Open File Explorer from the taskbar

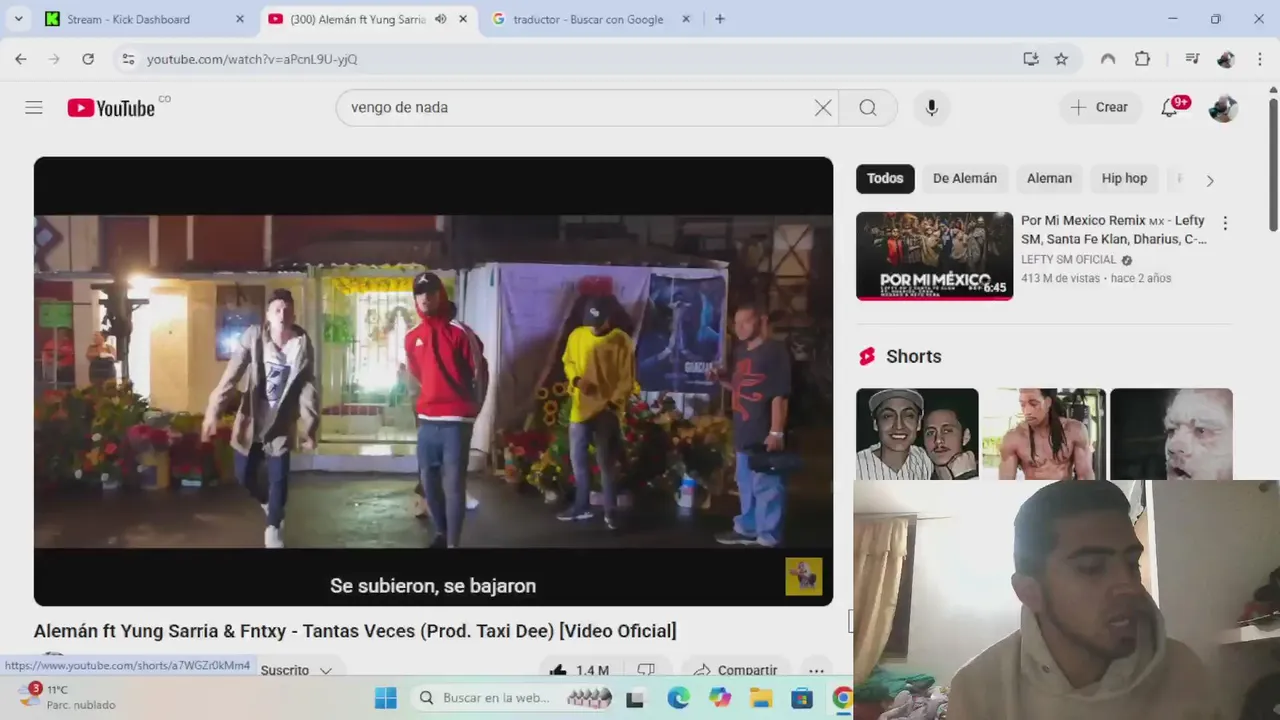click(761, 698)
